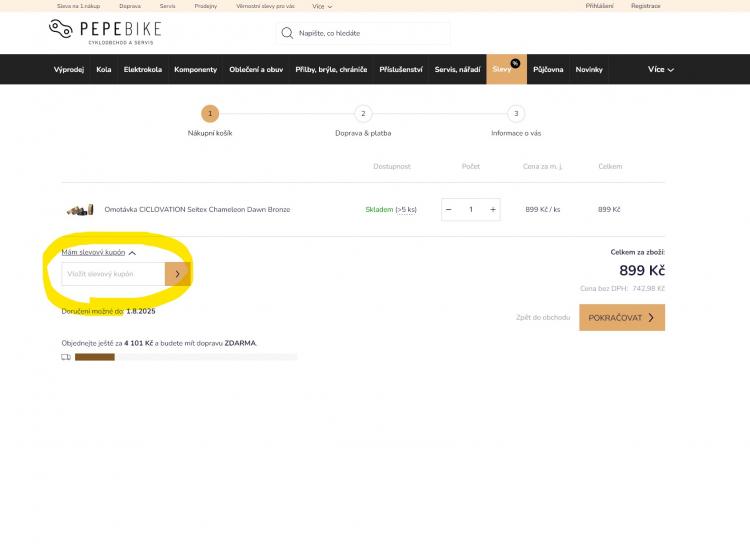
Task: Click the search magnifier icon
Action: point(288,33)
